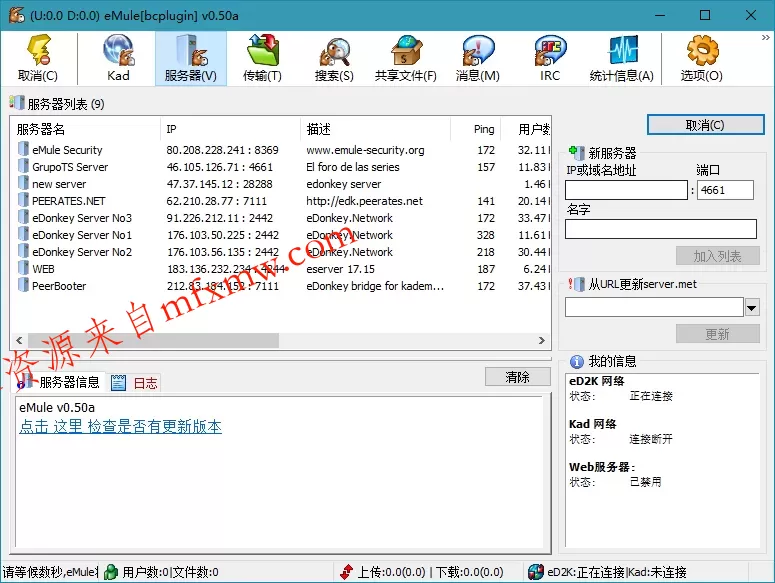
Task: Click the 取消(C) button in the right panel
Action: (705, 125)
